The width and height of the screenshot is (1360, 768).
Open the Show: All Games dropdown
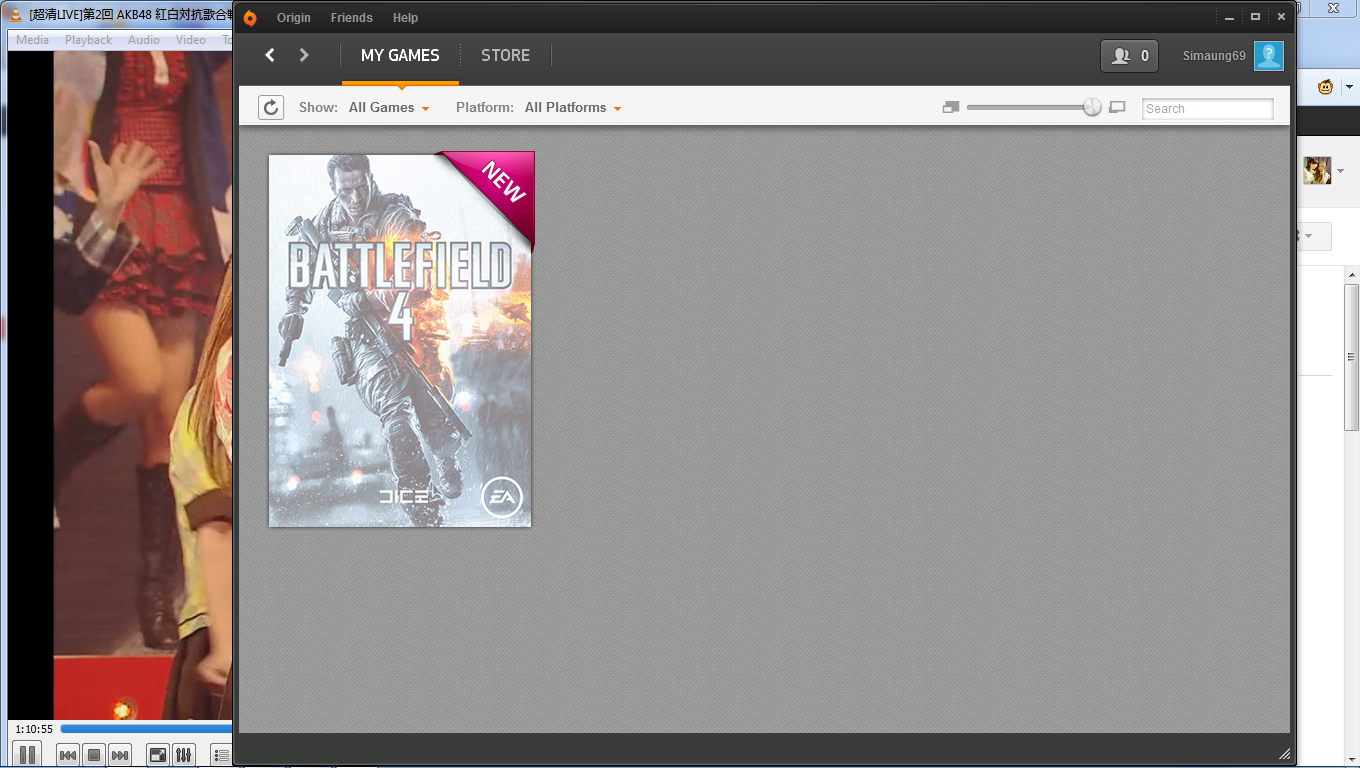(x=388, y=107)
